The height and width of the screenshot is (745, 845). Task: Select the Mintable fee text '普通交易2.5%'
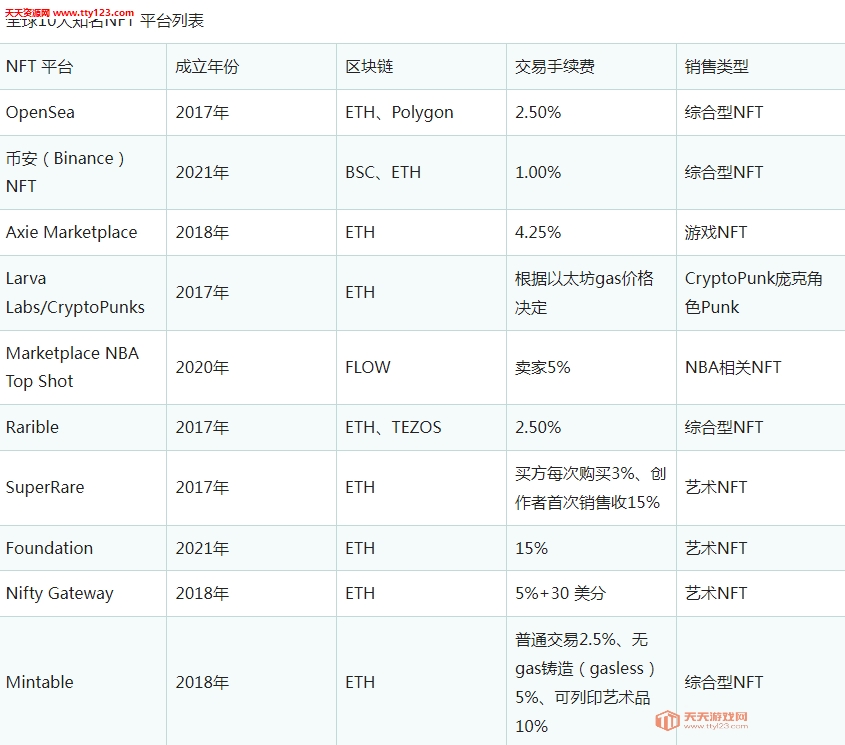coord(565,640)
